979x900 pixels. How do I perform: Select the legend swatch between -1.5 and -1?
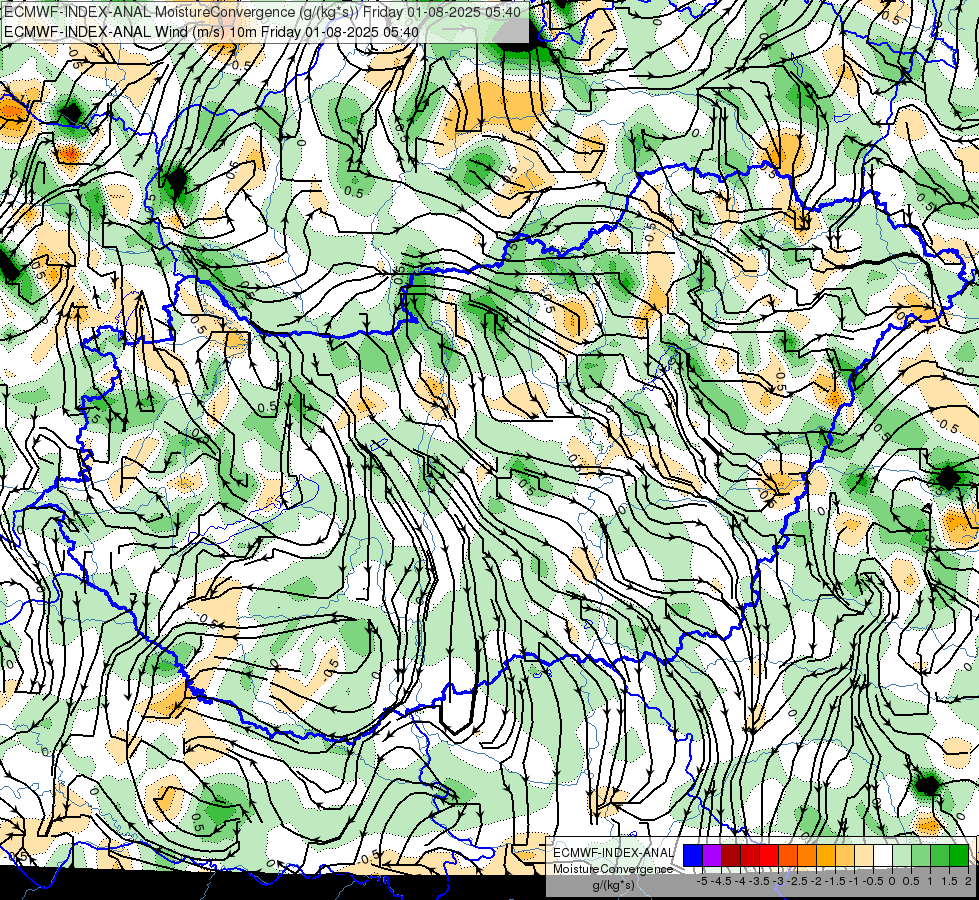845,855
